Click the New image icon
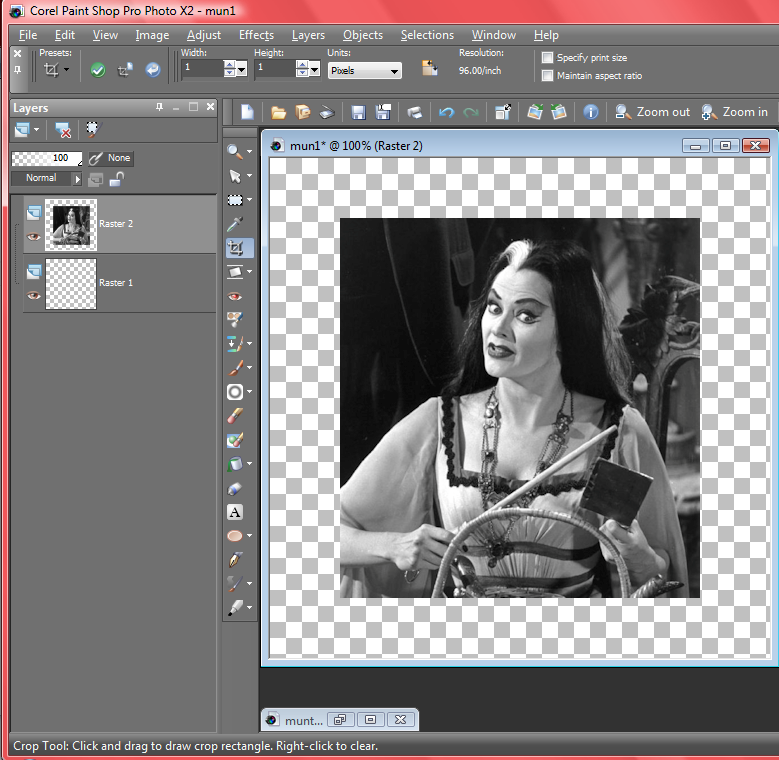 click(247, 112)
